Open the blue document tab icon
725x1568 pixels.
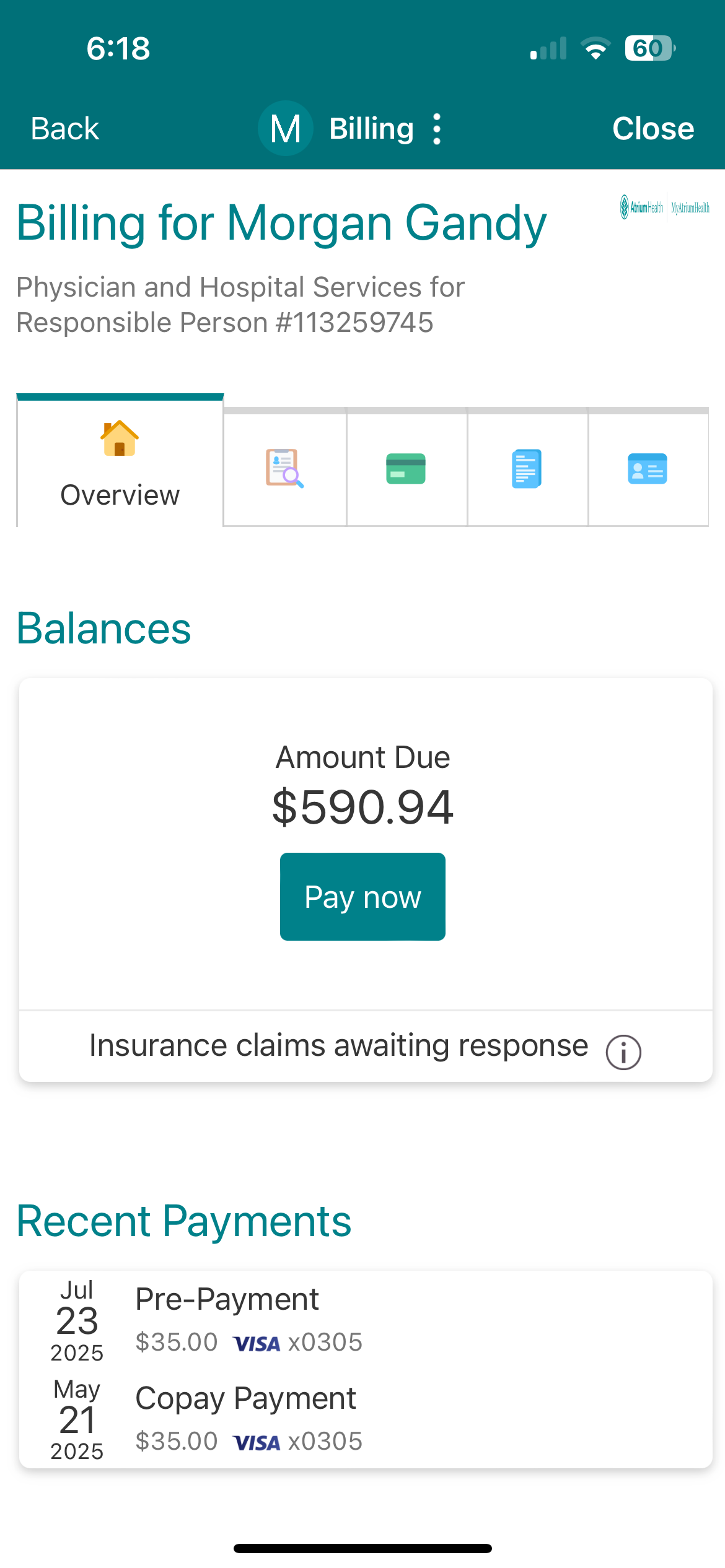coord(527,469)
